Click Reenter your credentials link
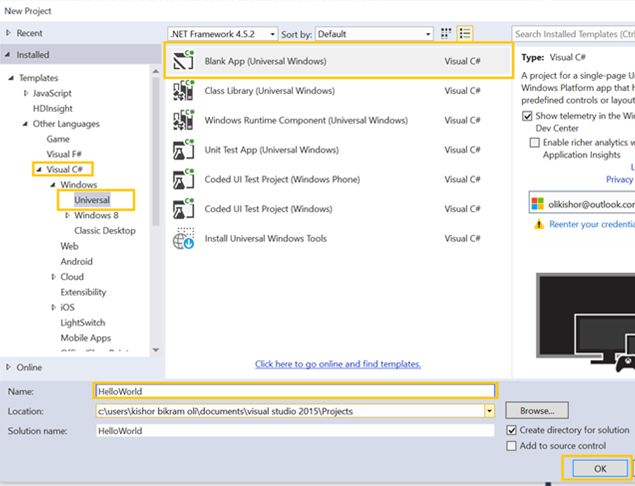 tap(592, 224)
